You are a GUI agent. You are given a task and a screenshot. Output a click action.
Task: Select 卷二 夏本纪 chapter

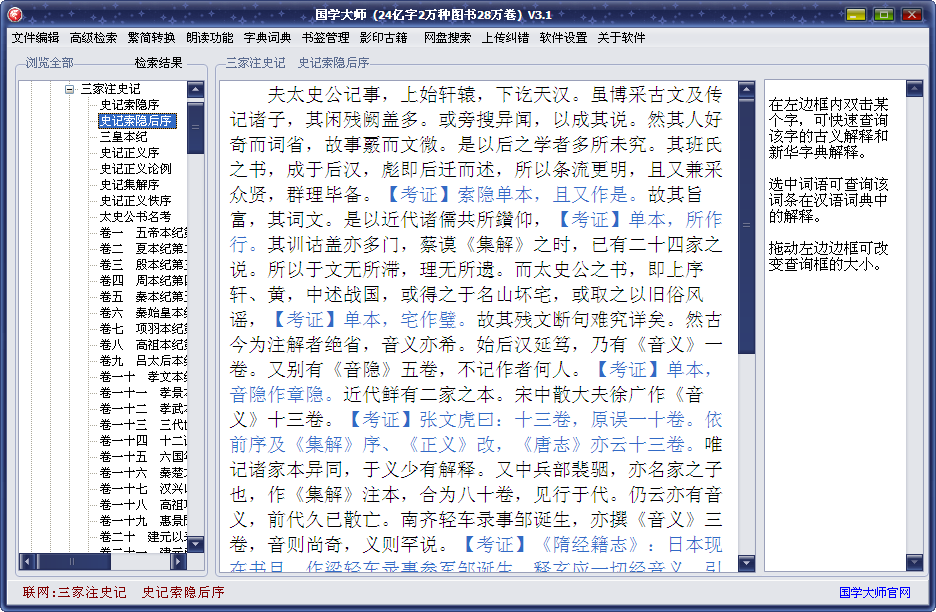click(143, 249)
